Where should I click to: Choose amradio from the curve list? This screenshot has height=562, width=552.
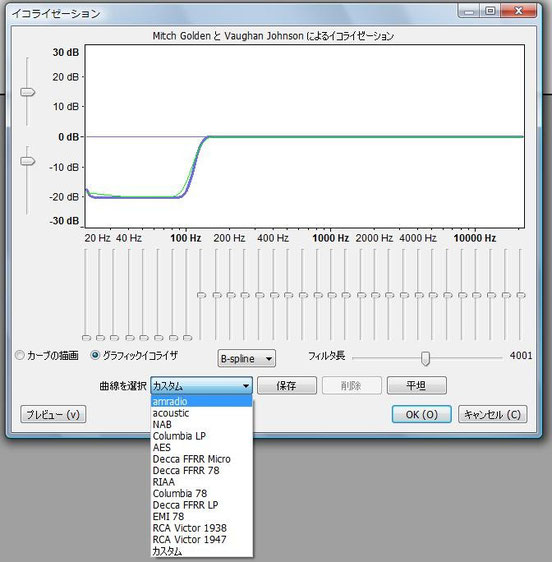pyautogui.click(x=201, y=401)
